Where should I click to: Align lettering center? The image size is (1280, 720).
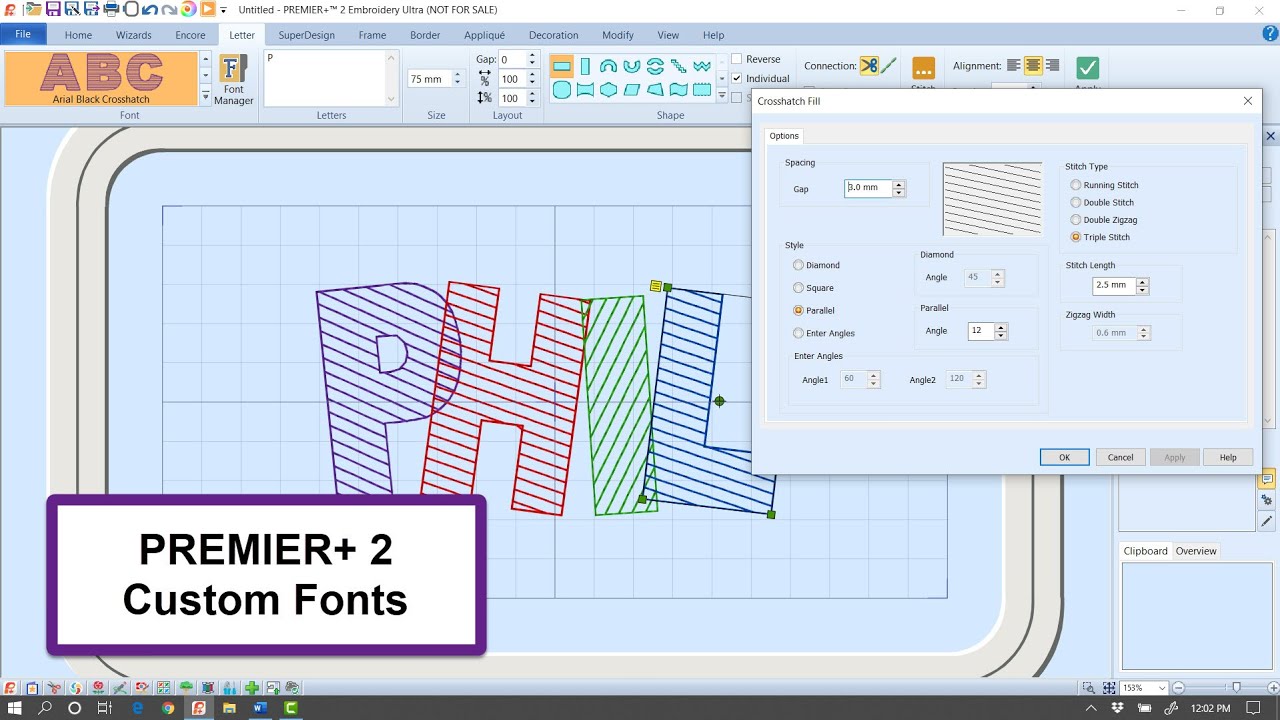pyautogui.click(x=1033, y=66)
